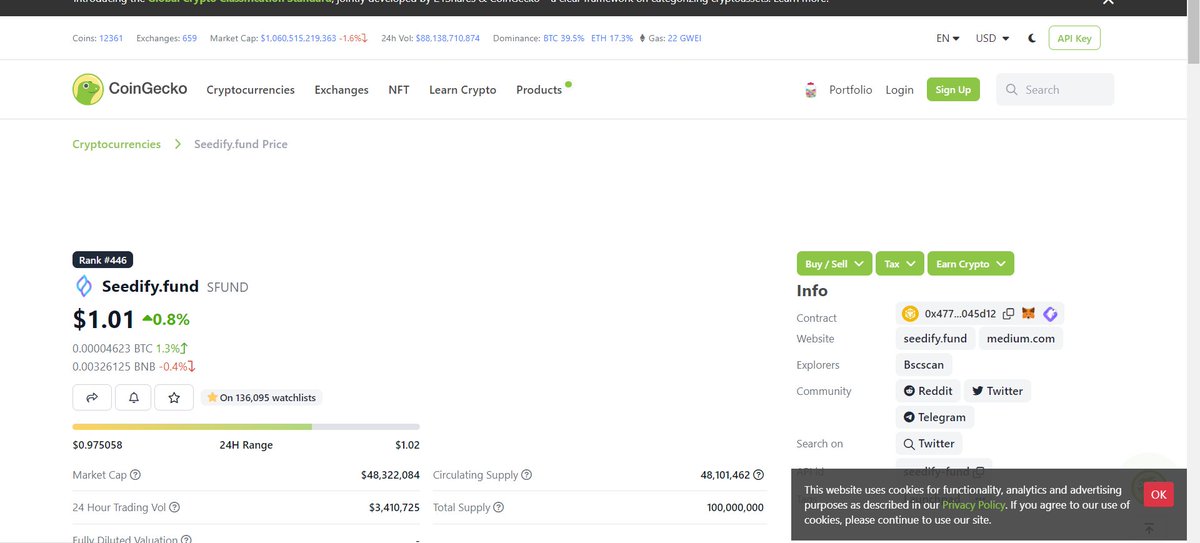Viewport: 1200px width, 543px height.
Task: Click ETH 17.3% dominance link
Action: click(x=612, y=38)
